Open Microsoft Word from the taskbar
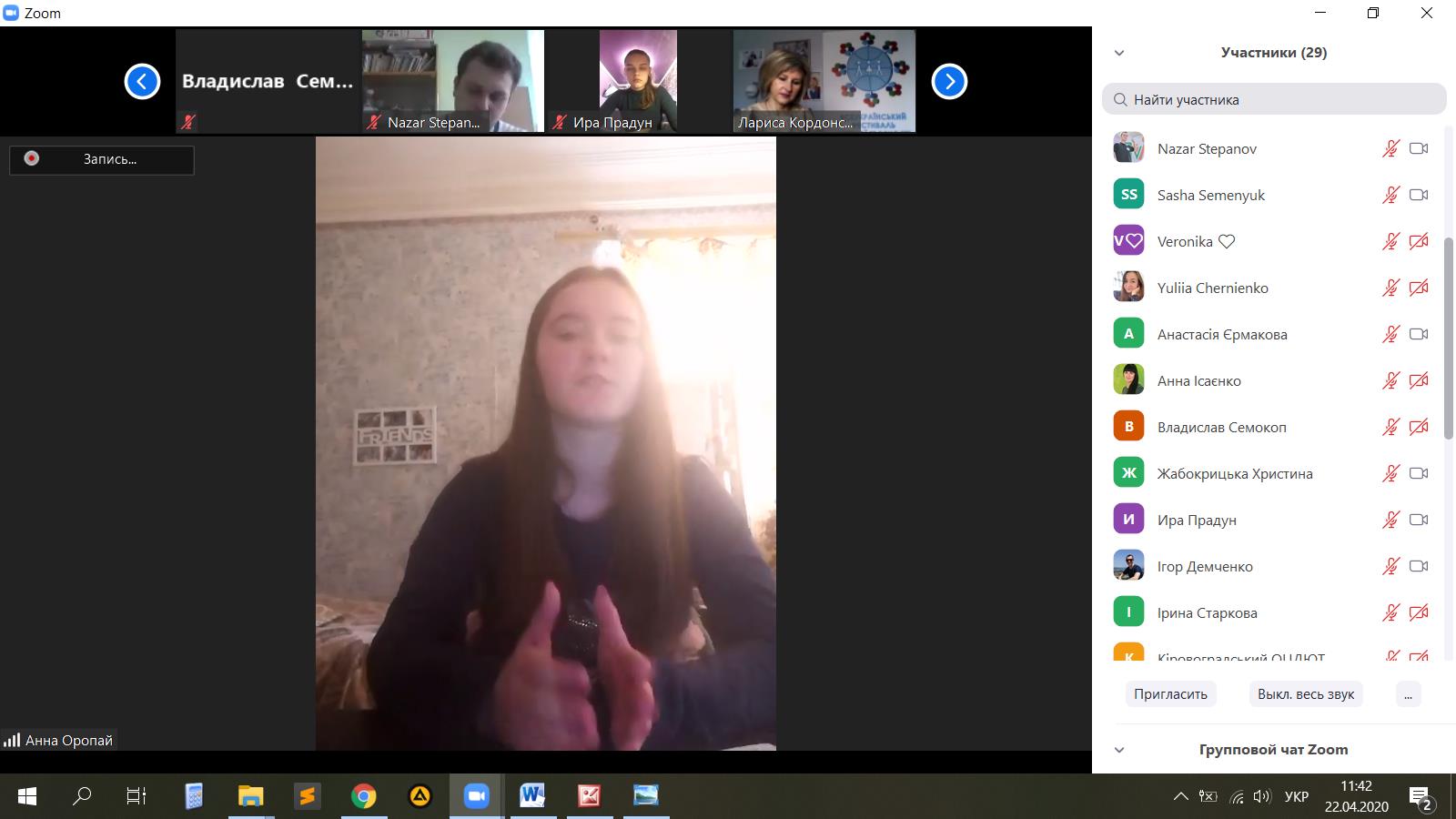This screenshot has height=819, width=1456. tap(532, 796)
